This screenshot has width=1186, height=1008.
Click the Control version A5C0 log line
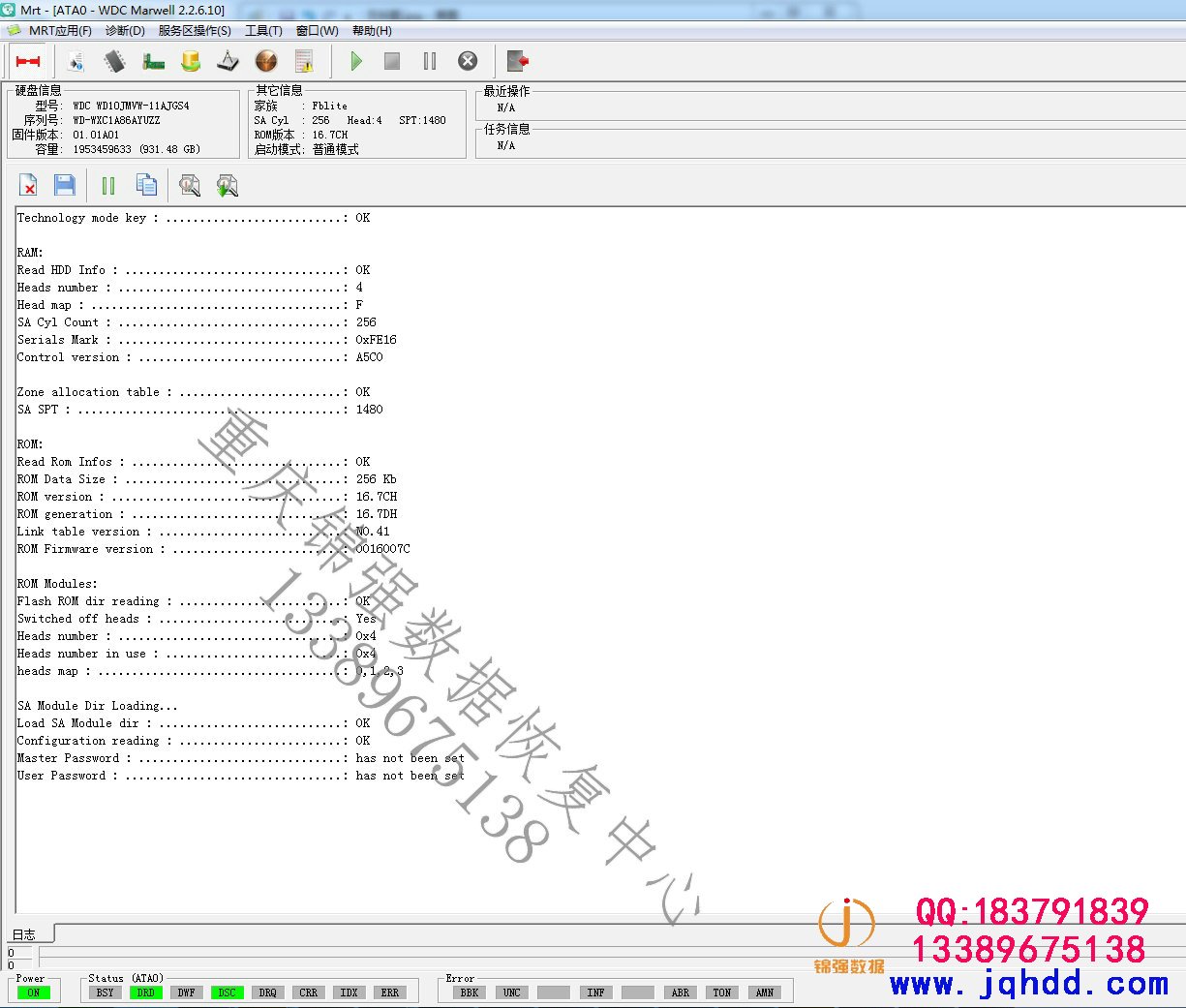click(200, 357)
